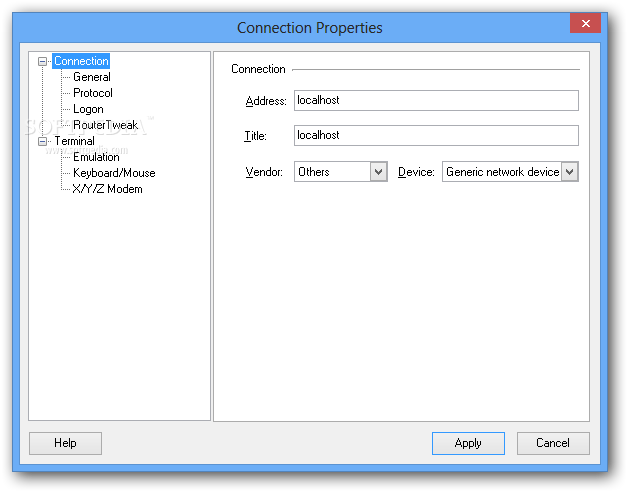This screenshot has width=628, height=492.
Task: Open the Protocol settings page
Action: 93,93
